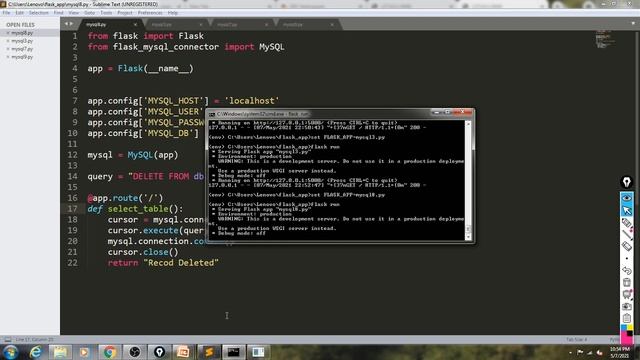Click the system clock in the taskbar

620,352
